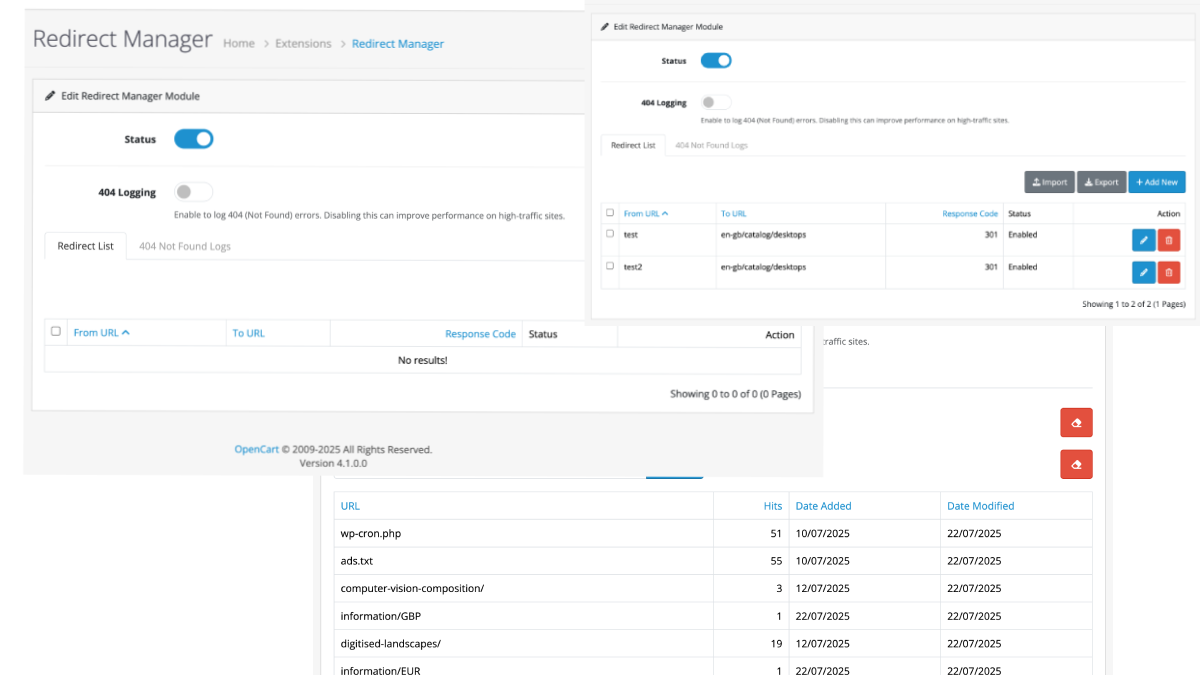Sort the top-right table by Response Code
Screen dimensions: 1200x675
pyautogui.click(x=970, y=213)
